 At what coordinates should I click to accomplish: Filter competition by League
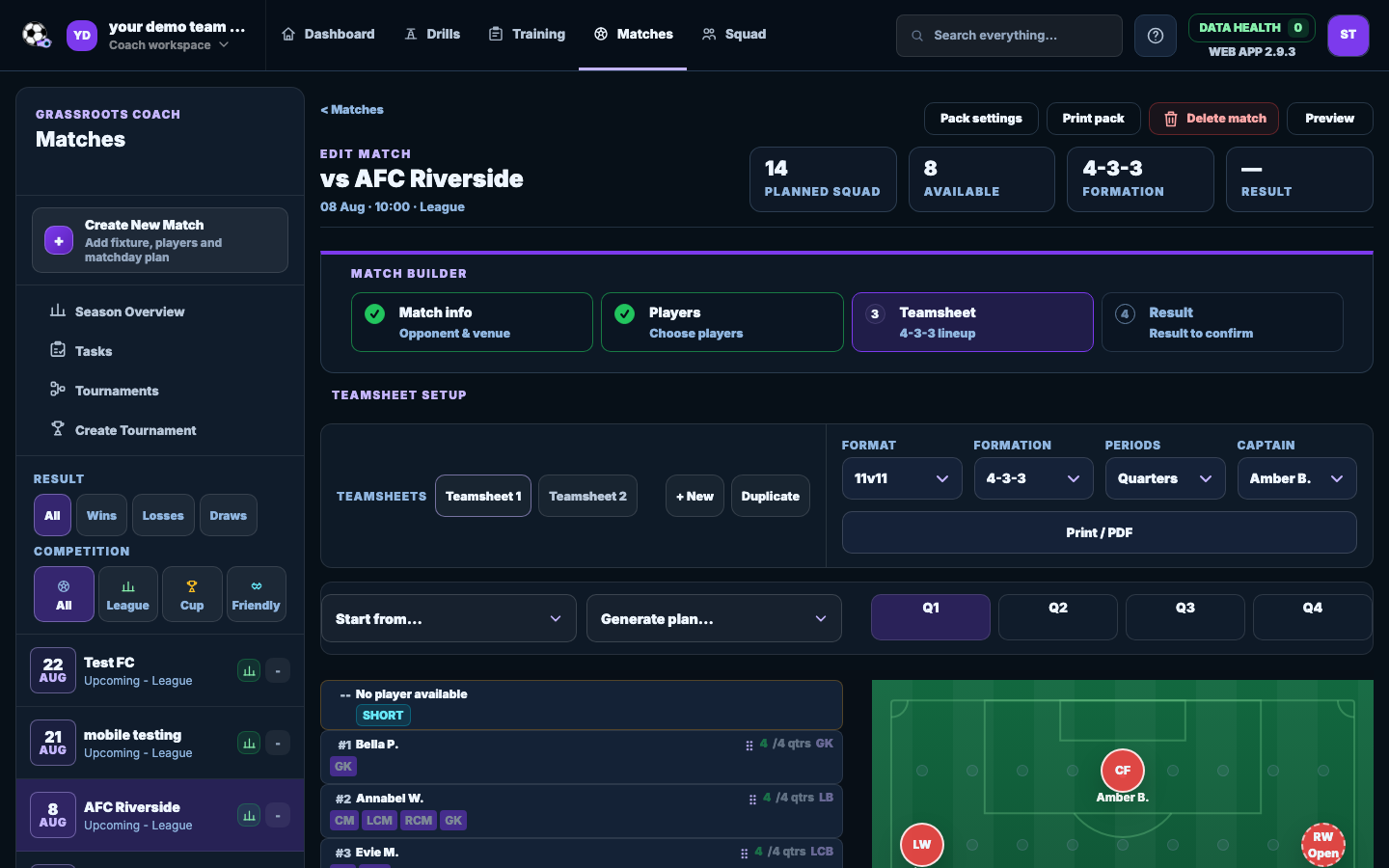tap(127, 594)
